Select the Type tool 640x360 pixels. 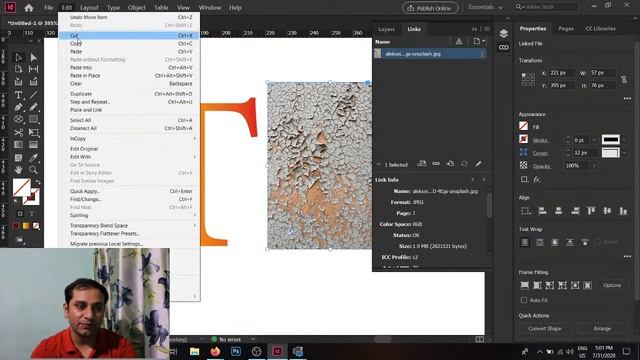(18, 95)
